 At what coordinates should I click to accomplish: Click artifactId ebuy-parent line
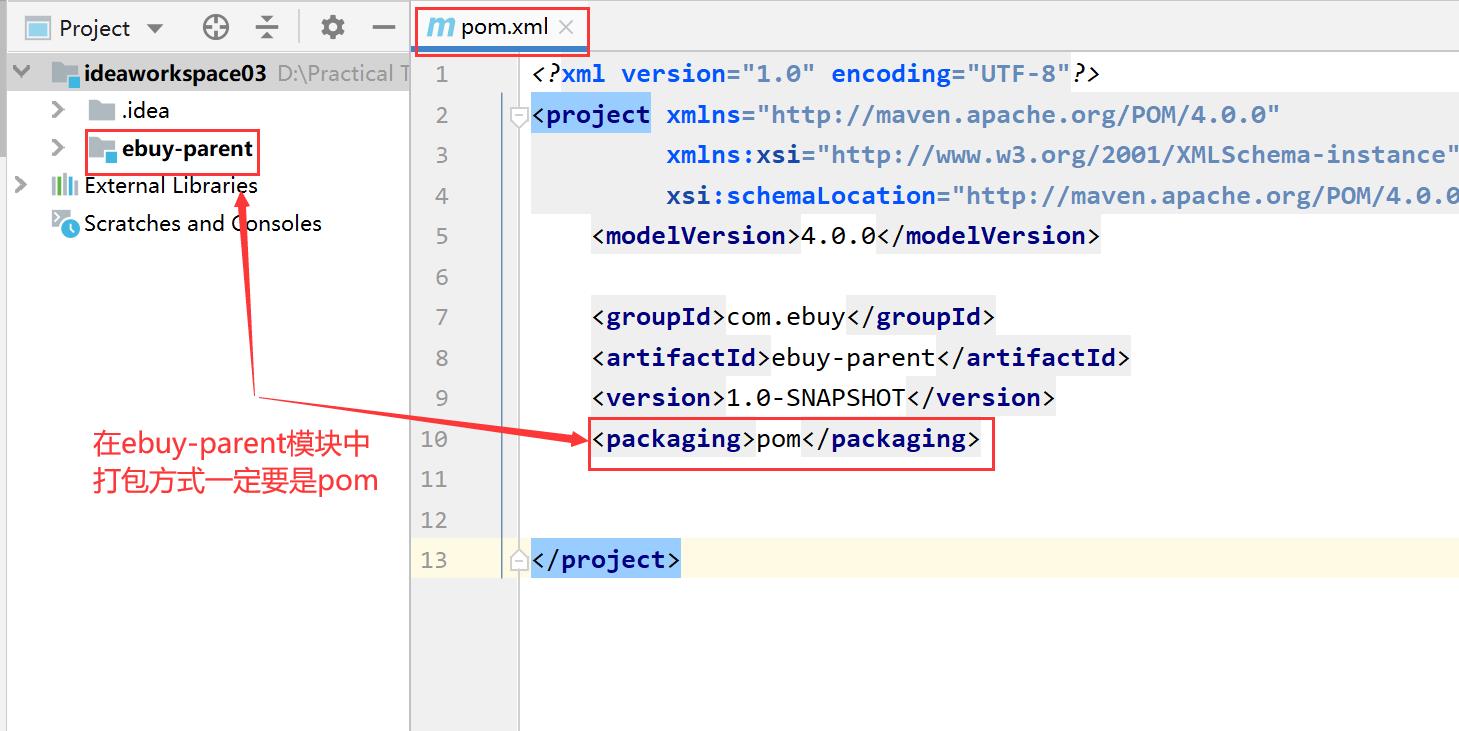(861, 358)
